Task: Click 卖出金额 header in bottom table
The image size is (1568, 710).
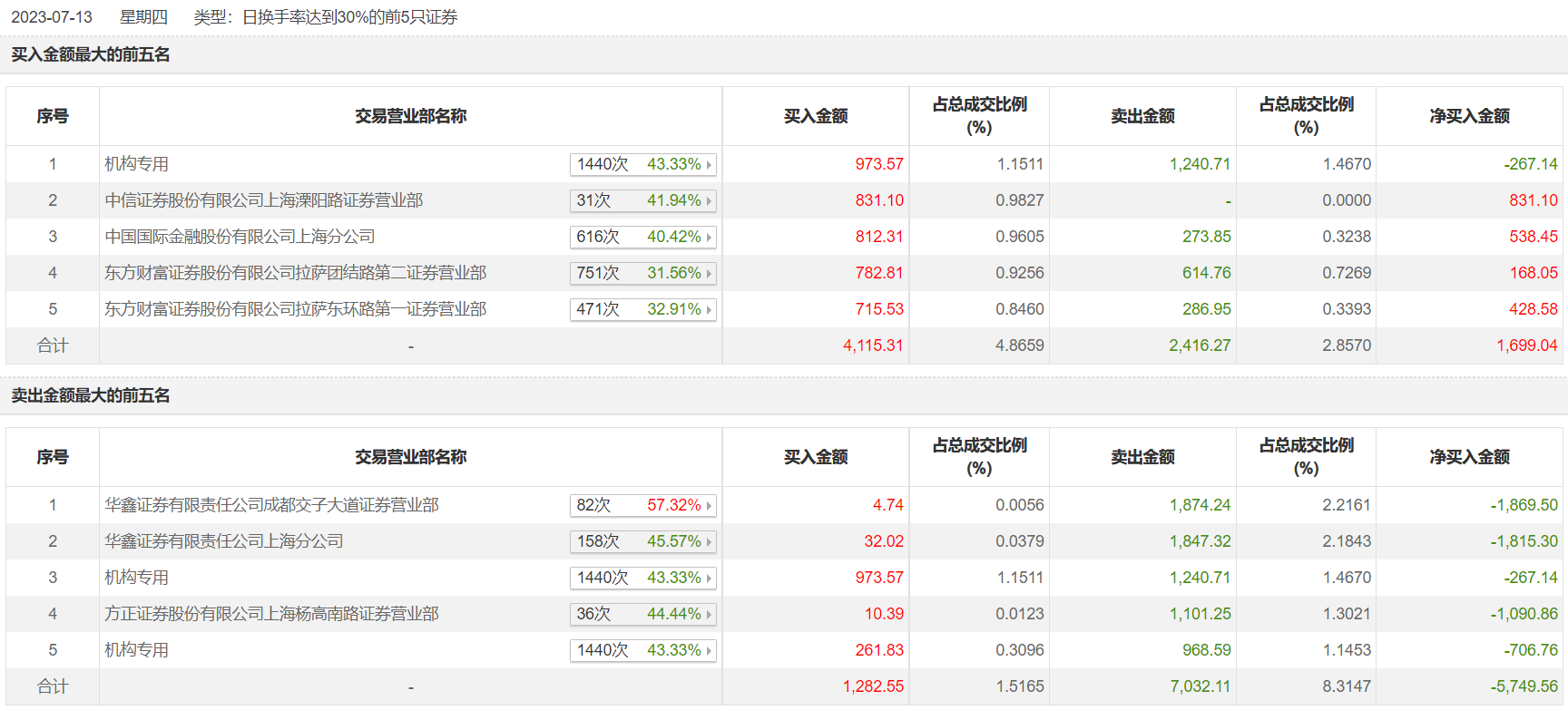Action: click(1143, 457)
